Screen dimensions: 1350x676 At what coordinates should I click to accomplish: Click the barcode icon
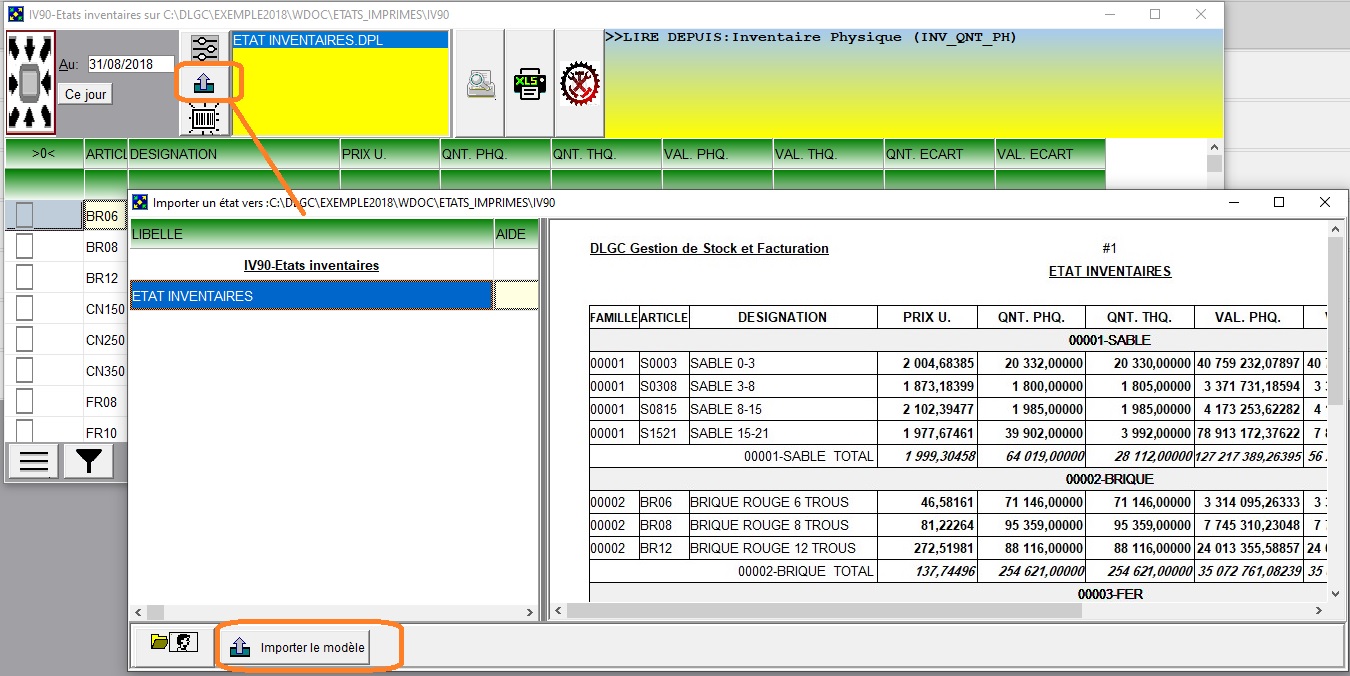204,119
